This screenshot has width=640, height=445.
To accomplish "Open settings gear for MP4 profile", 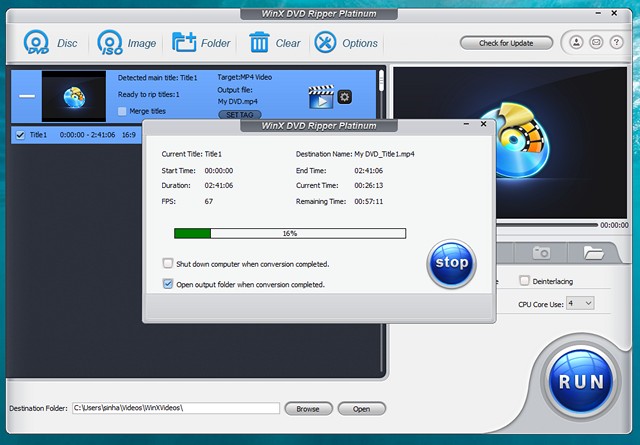I will [x=345, y=97].
